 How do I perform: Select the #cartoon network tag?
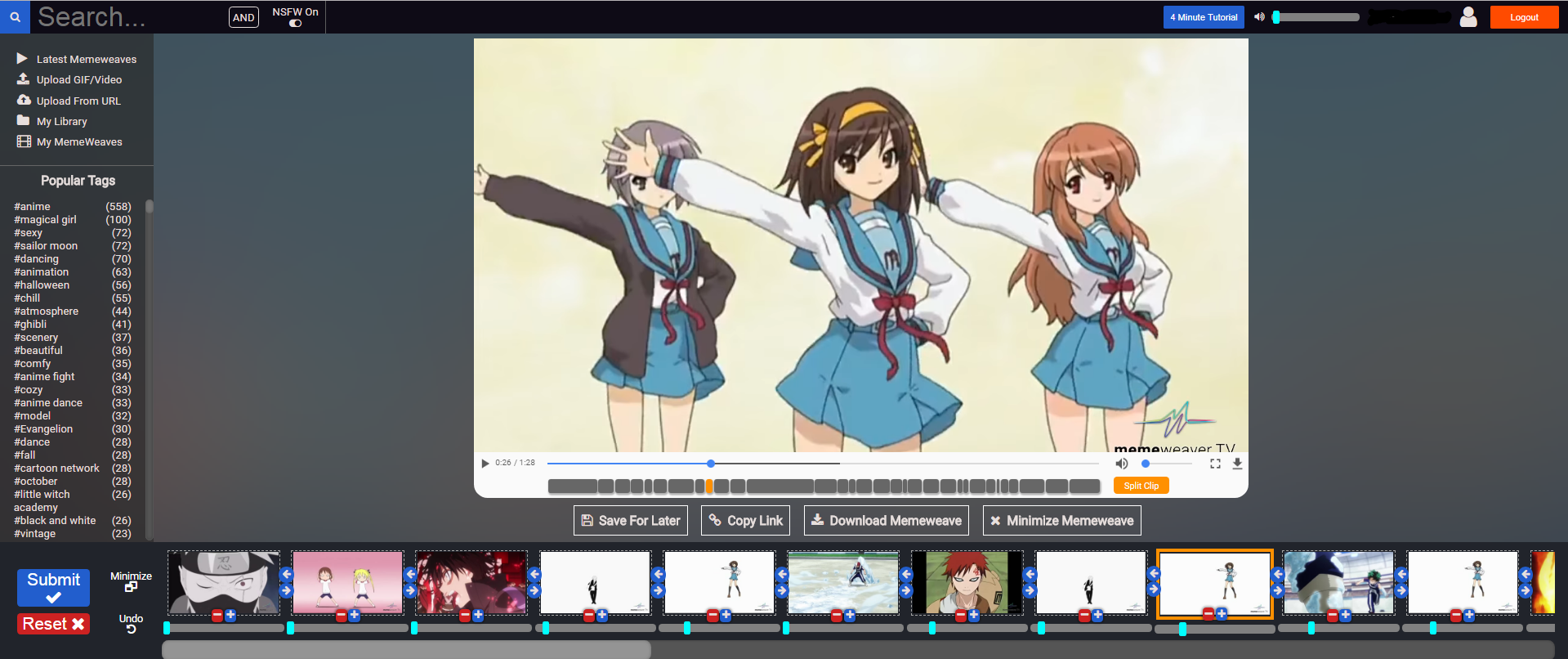tap(56, 468)
